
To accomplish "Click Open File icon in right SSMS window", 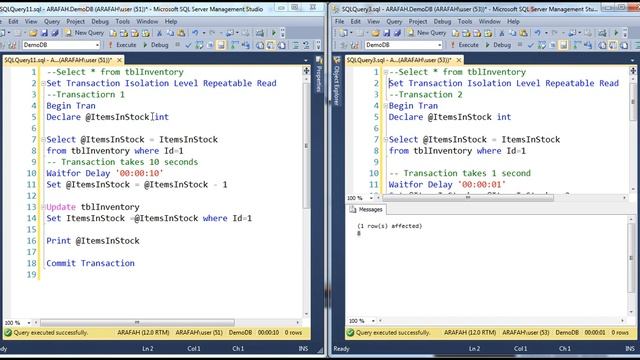I will click(x=376, y=33).
